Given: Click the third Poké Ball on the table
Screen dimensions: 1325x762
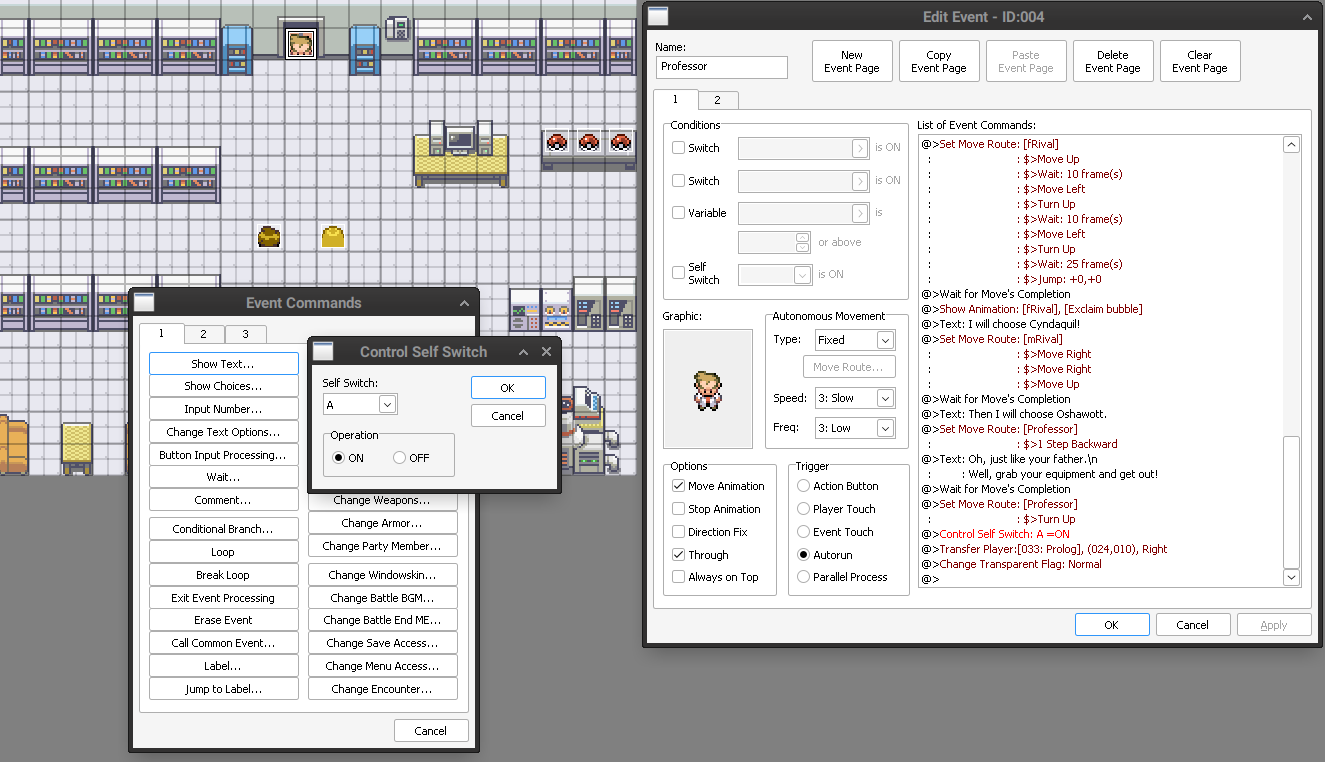Looking at the screenshot, I should click(x=621, y=142).
